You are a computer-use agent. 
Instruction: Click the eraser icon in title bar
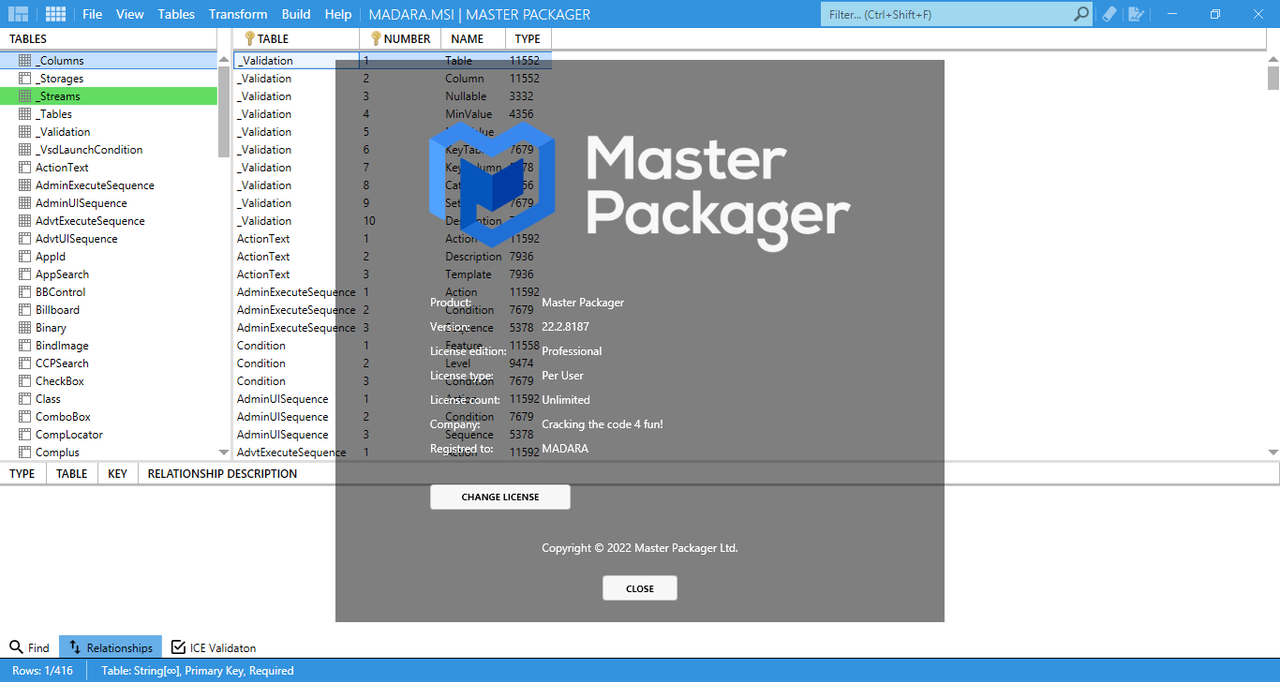(x=1108, y=14)
